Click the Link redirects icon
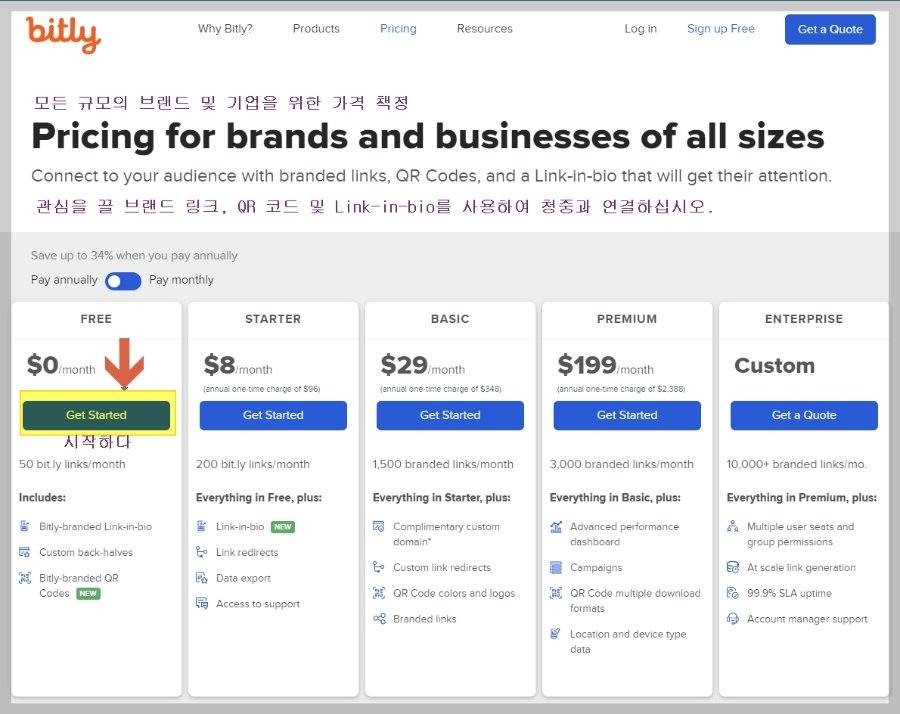 pos(201,552)
